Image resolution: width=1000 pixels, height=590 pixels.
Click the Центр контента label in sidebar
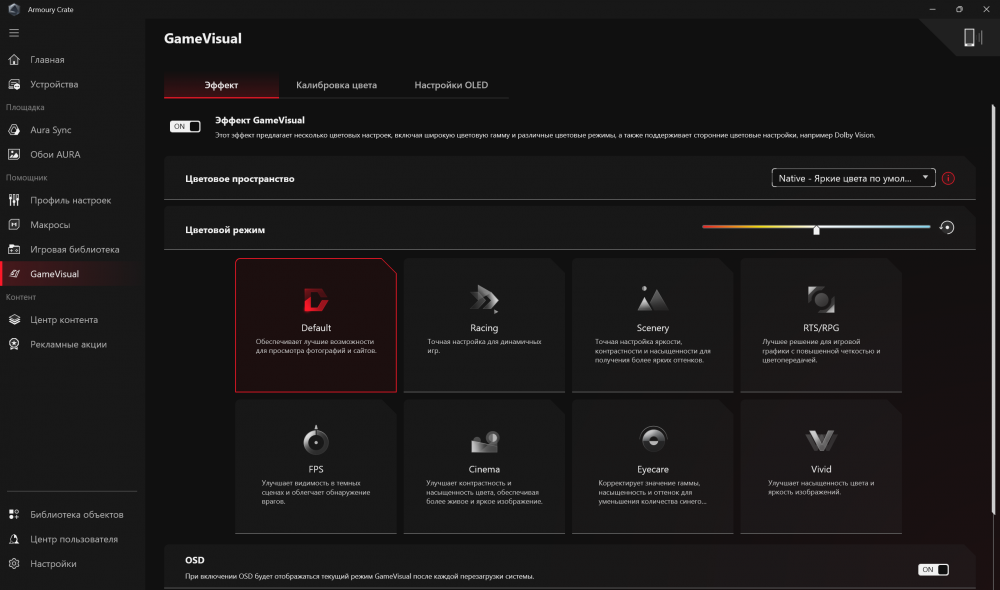pyautogui.click(x=64, y=320)
